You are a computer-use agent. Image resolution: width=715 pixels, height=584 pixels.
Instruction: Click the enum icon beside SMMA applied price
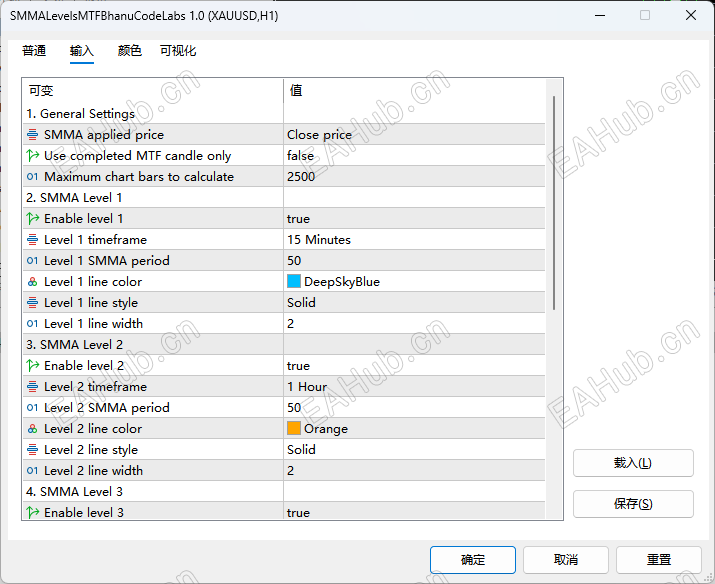[32, 135]
